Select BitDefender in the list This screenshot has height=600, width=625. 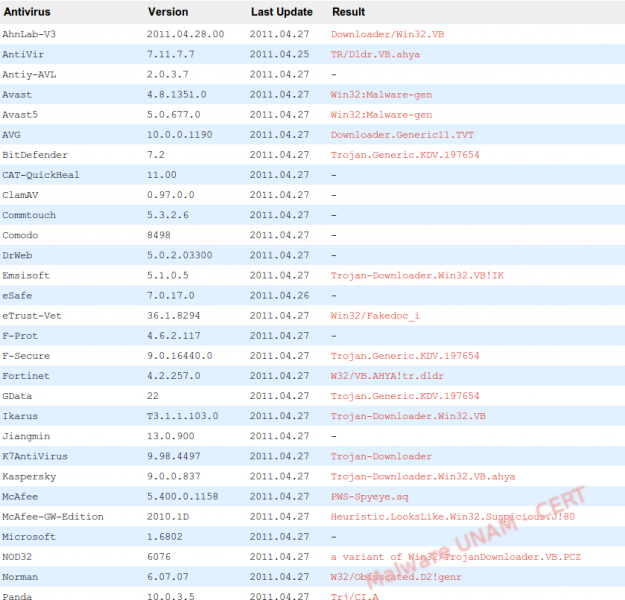point(35,155)
